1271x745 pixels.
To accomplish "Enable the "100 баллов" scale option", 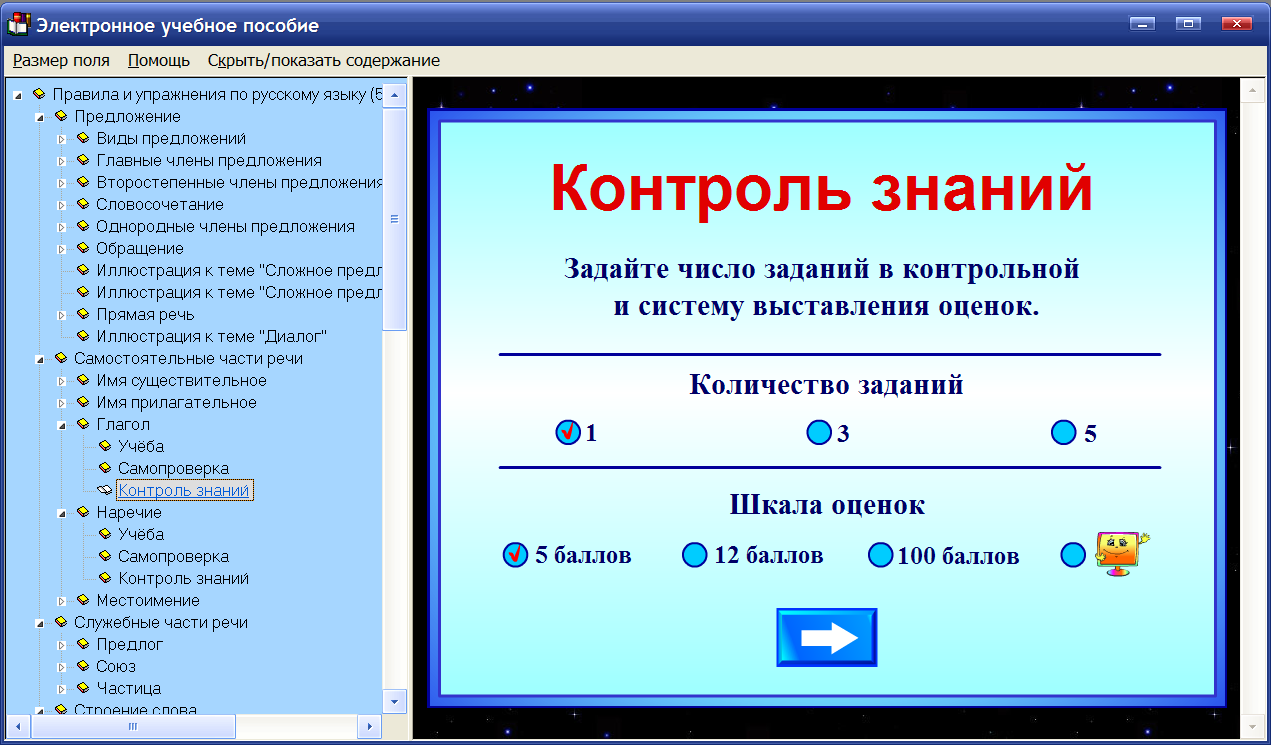I will (880, 553).
